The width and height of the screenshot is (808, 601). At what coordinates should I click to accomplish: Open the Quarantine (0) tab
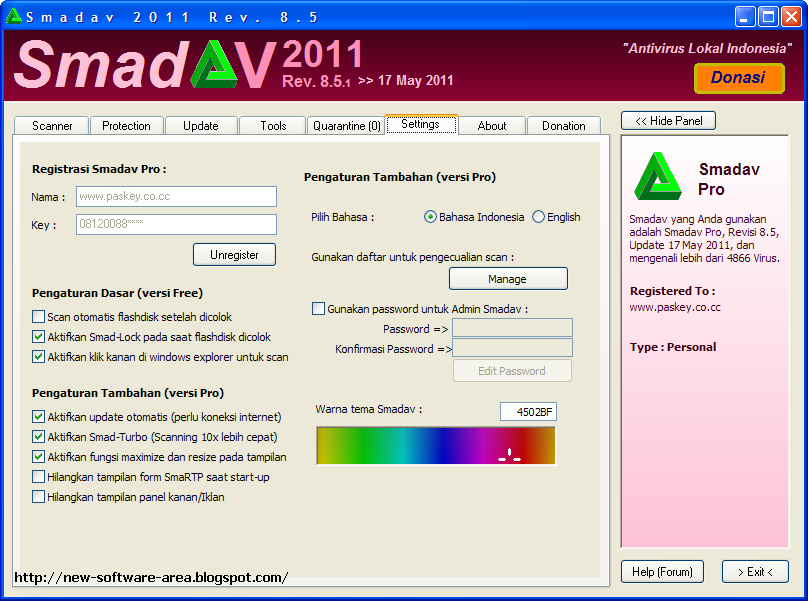point(346,126)
